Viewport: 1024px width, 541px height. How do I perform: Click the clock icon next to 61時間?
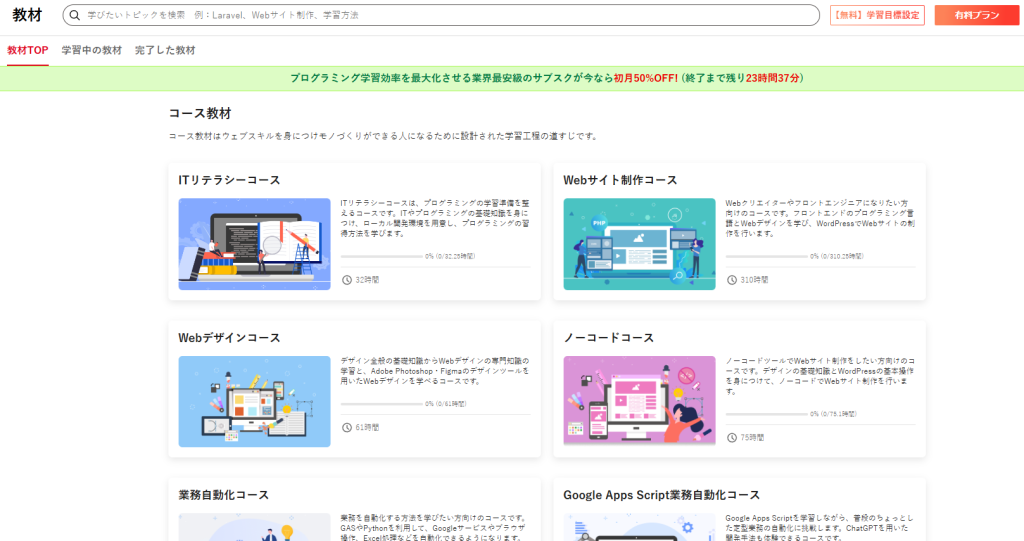click(x=347, y=427)
